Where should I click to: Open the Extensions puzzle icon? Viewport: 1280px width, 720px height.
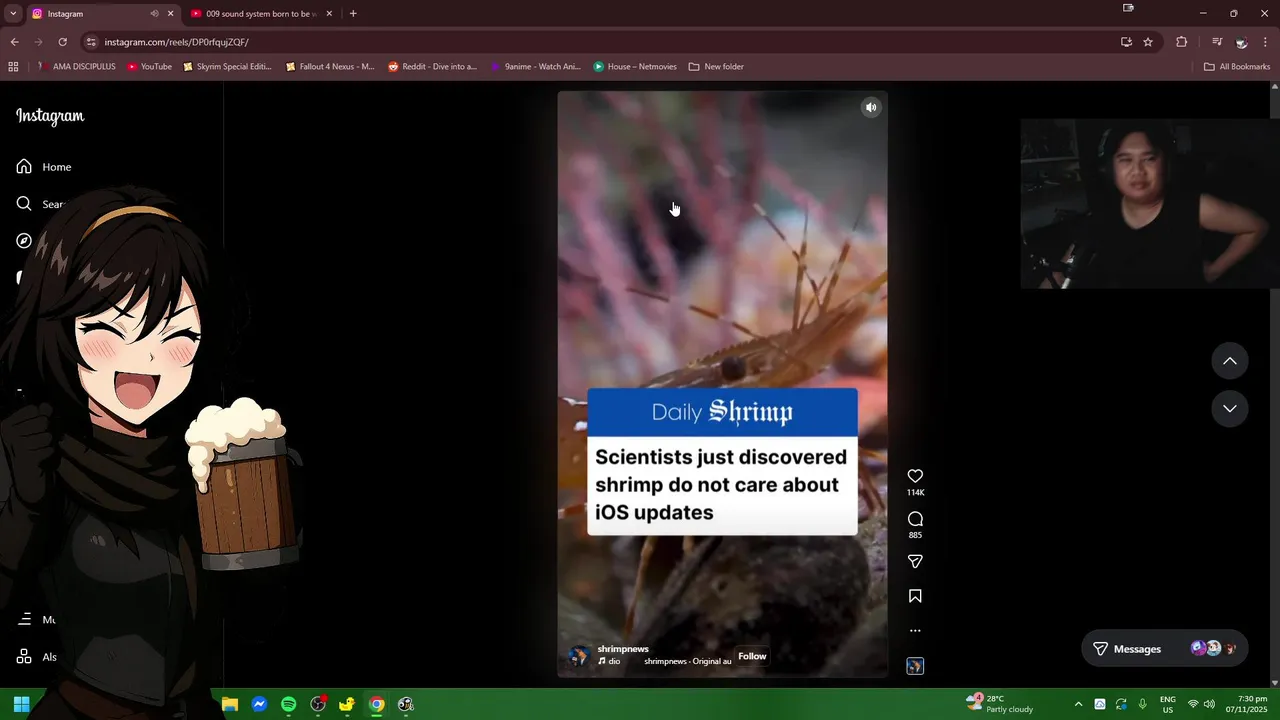[x=1182, y=42]
